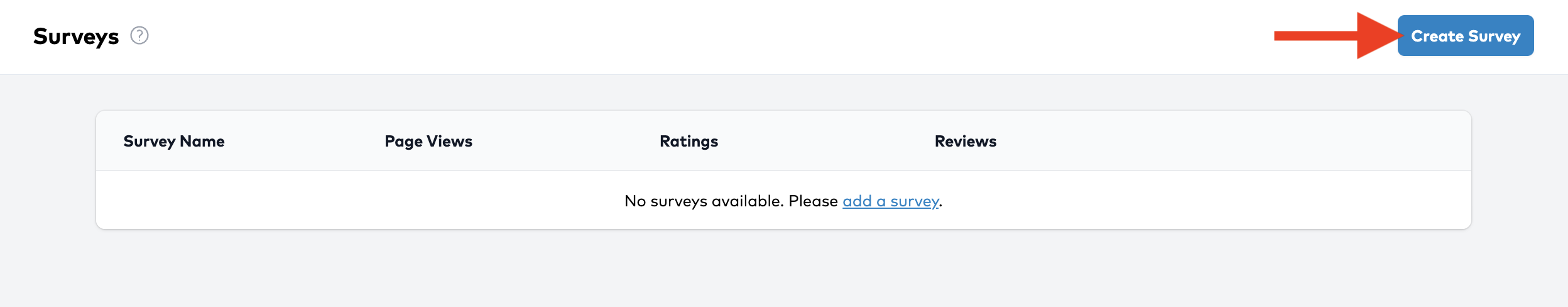
Task: Click the help question mark icon beside Surveys
Action: tap(139, 36)
